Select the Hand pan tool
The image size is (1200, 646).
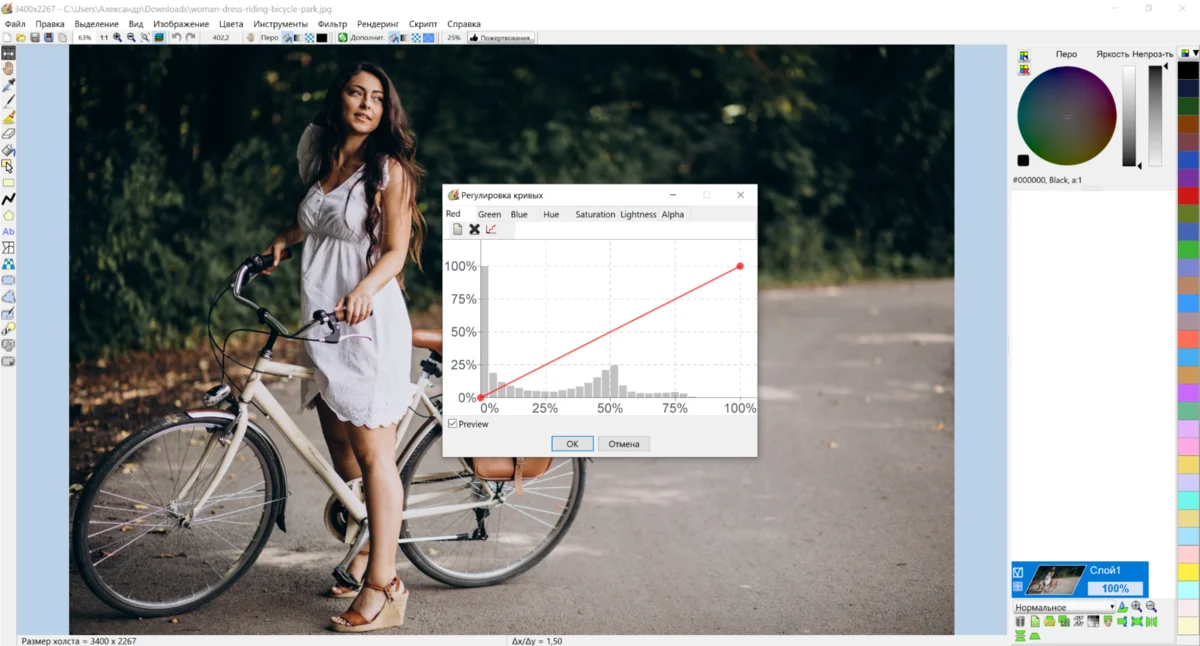(8, 69)
